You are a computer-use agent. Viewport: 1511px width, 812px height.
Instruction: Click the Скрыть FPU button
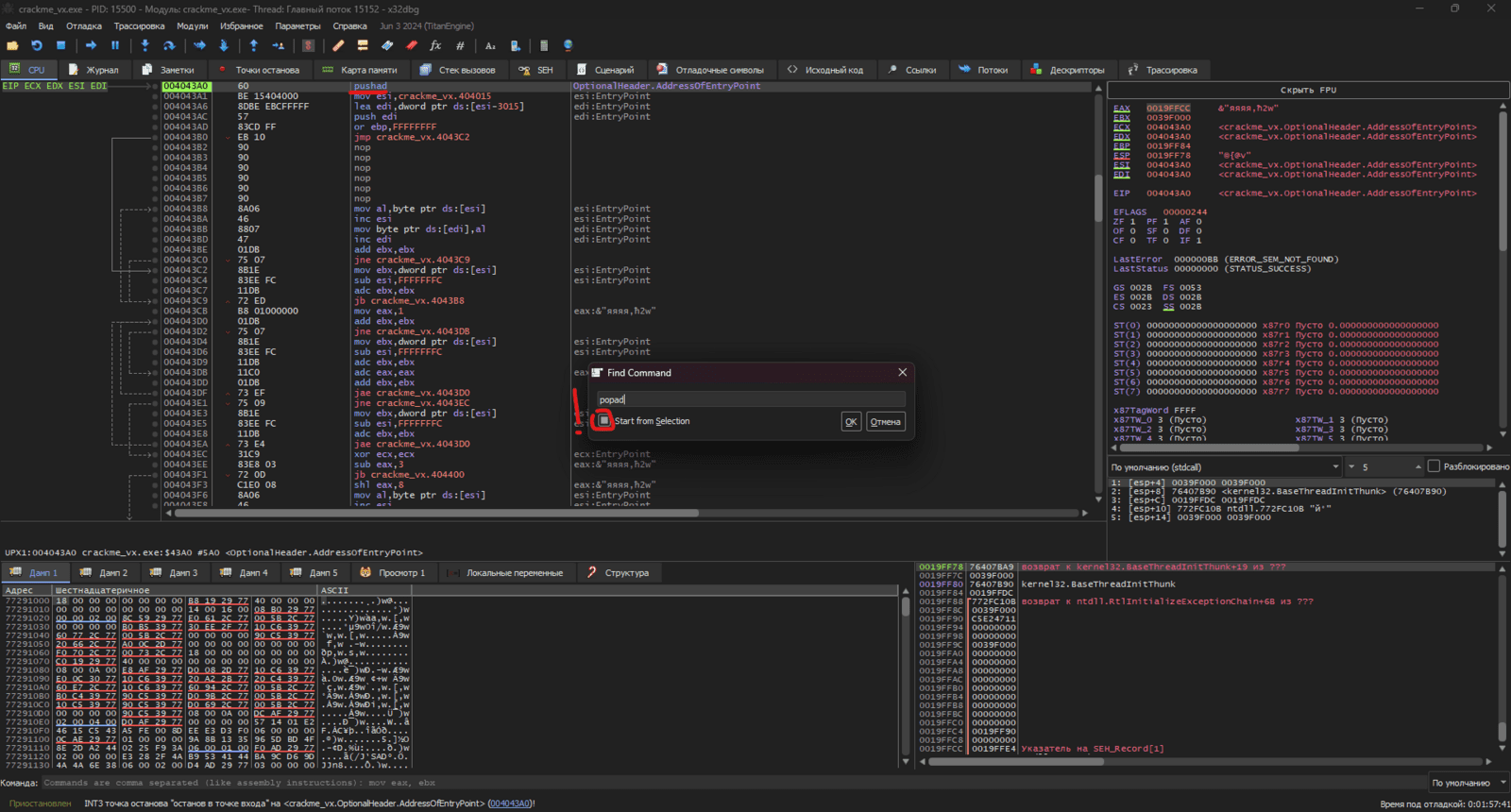(x=1307, y=91)
